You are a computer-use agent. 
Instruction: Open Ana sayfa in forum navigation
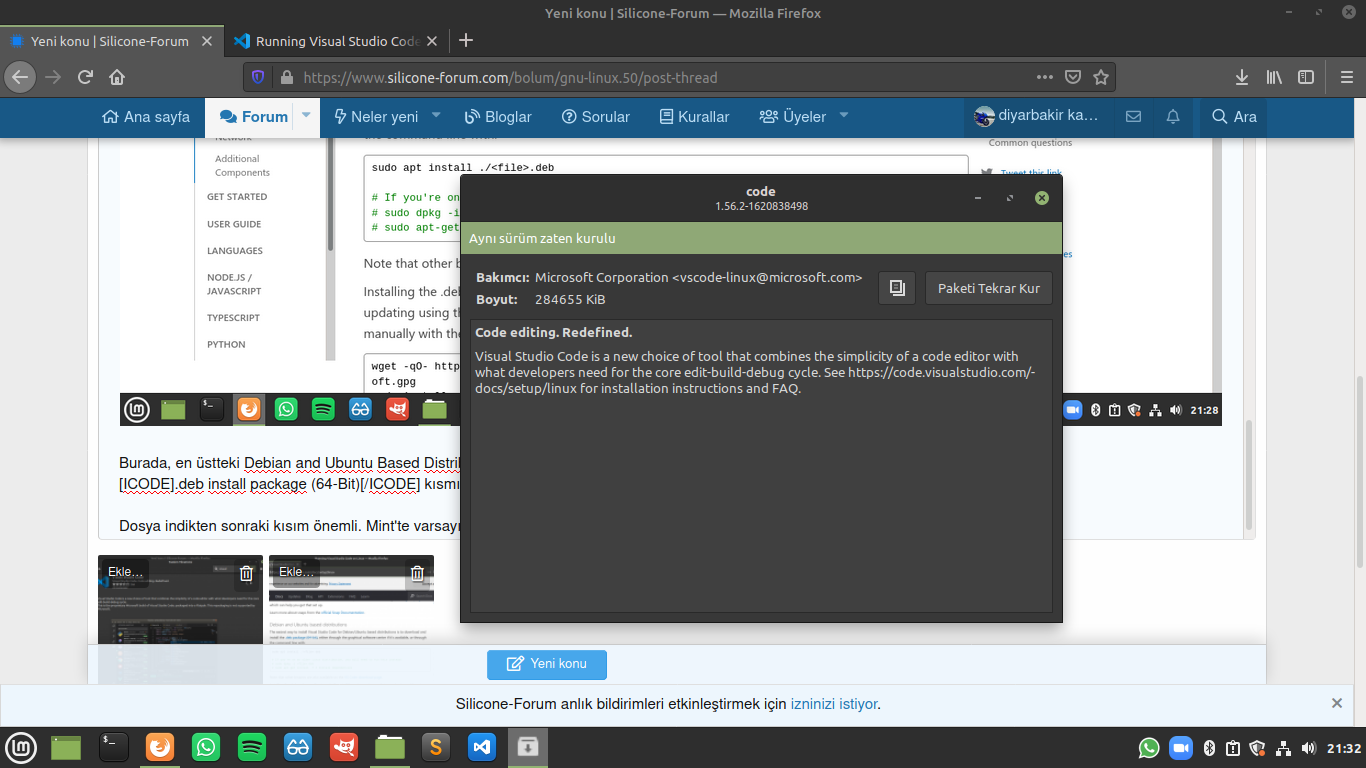pyautogui.click(x=146, y=117)
